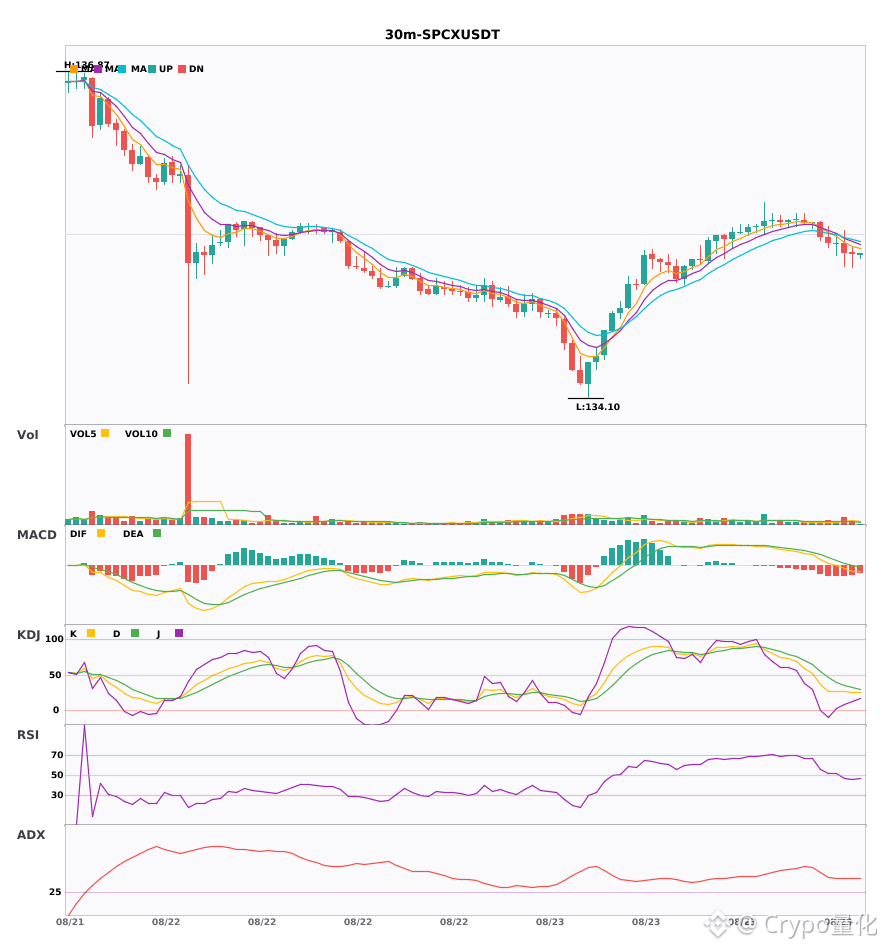
Task: Click the cyan MA legend swatch
Action: coord(122,69)
